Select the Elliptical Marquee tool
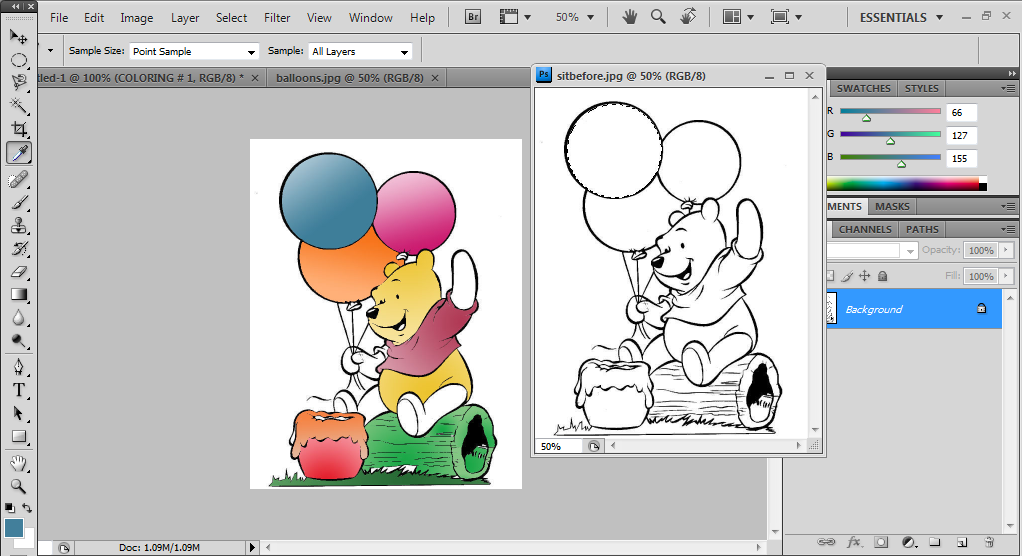This screenshot has height=556, width=1022. pos(18,60)
